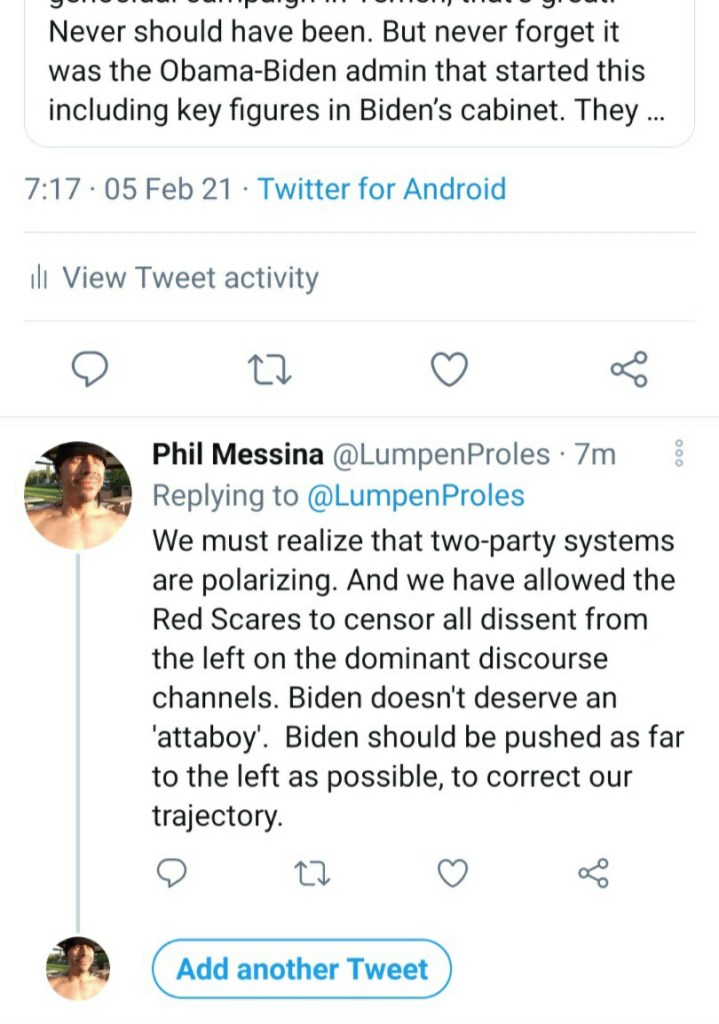Screen dimensions: 719x1024
Task: Retweet the main tweet
Action: [269, 370]
